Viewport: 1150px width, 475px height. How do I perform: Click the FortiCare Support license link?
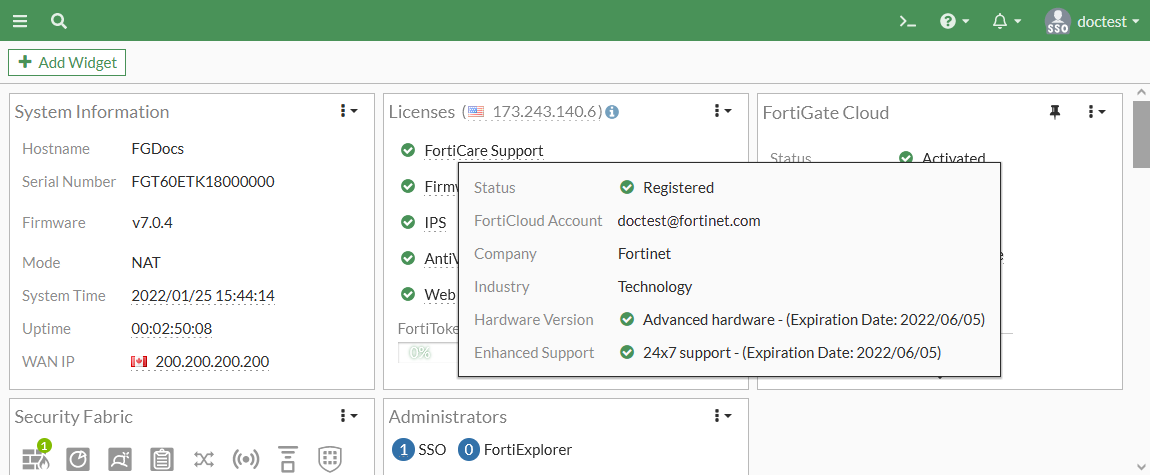click(x=483, y=151)
